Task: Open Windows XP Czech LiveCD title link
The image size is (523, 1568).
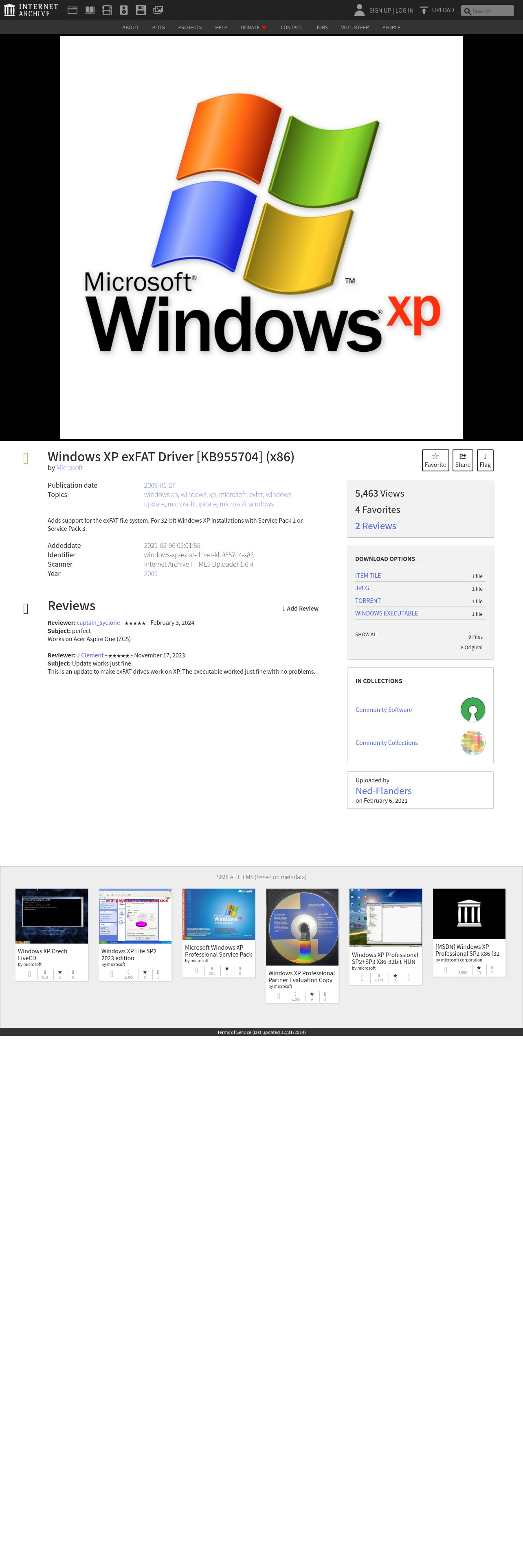Action: (x=43, y=955)
